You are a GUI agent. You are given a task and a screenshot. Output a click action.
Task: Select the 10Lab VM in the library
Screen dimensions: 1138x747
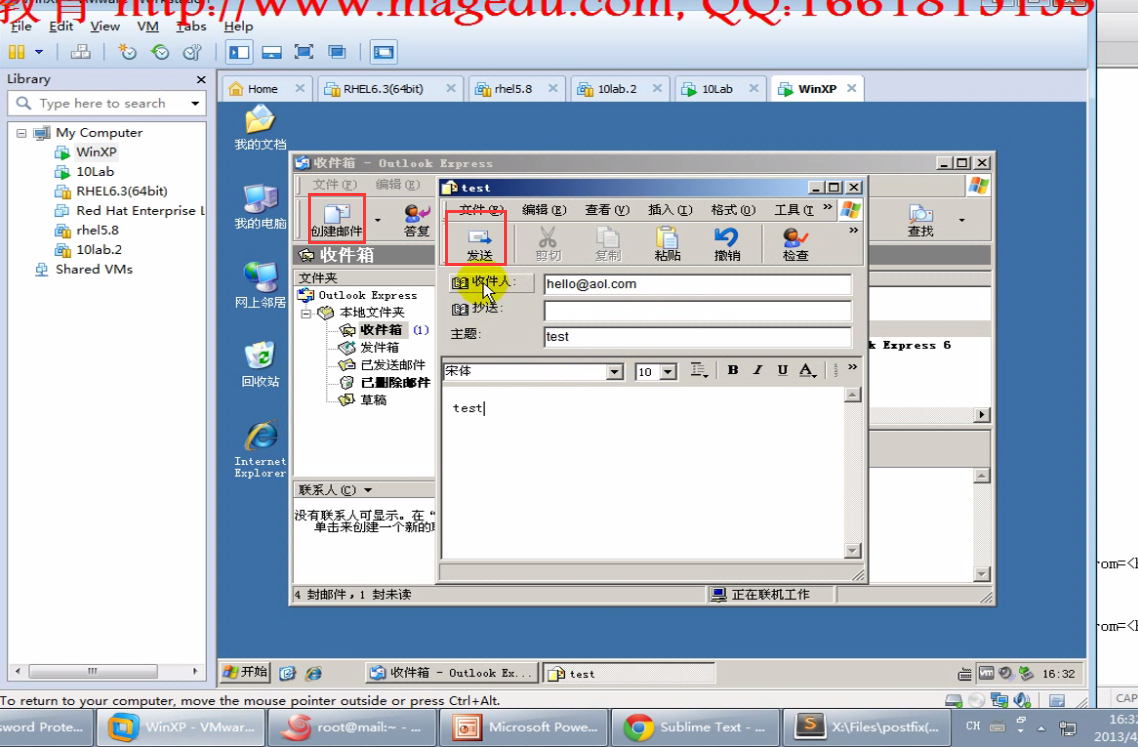click(95, 172)
